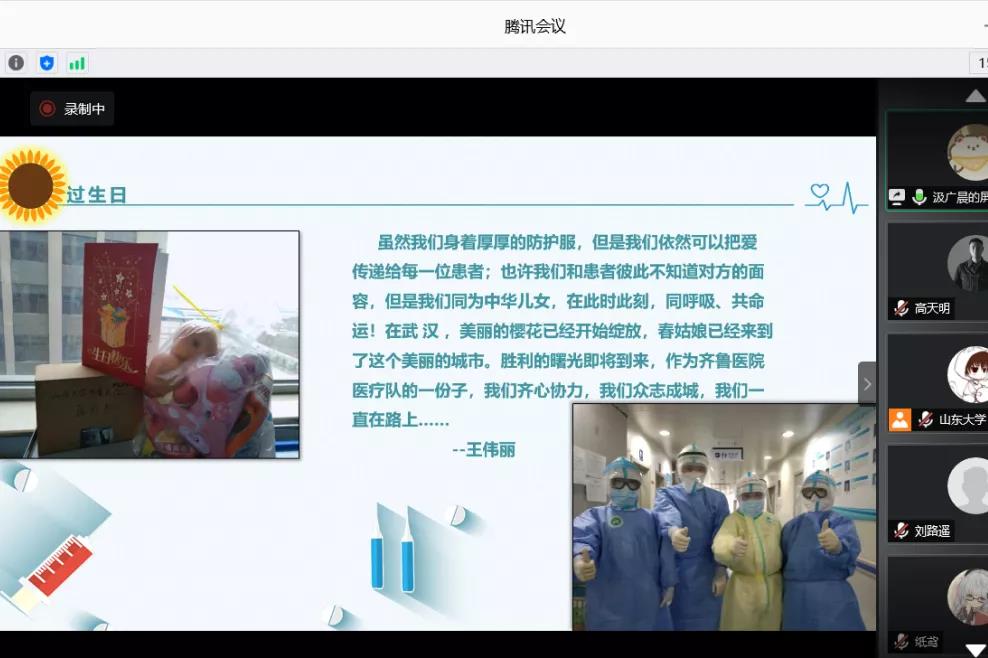Image resolution: width=988 pixels, height=658 pixels.
Task: Click the 腾讯会议 window title
Action: tap(535, 27)
